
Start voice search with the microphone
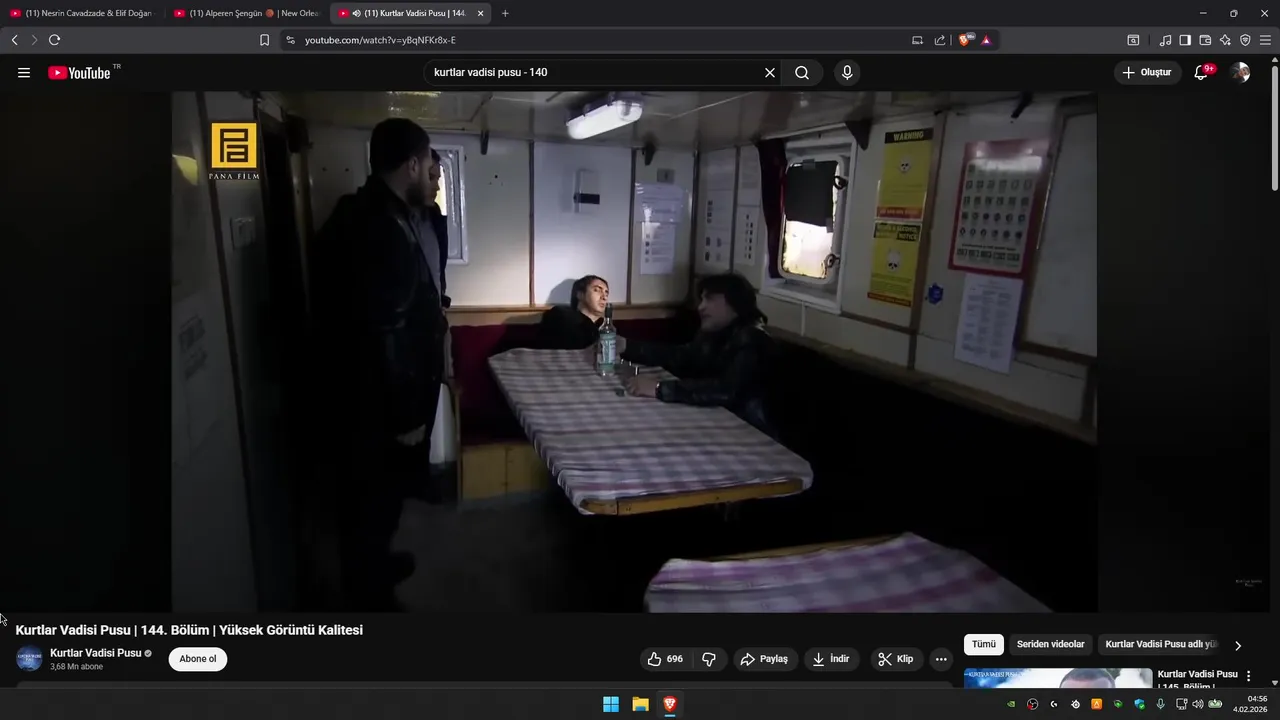pos(847,73)
